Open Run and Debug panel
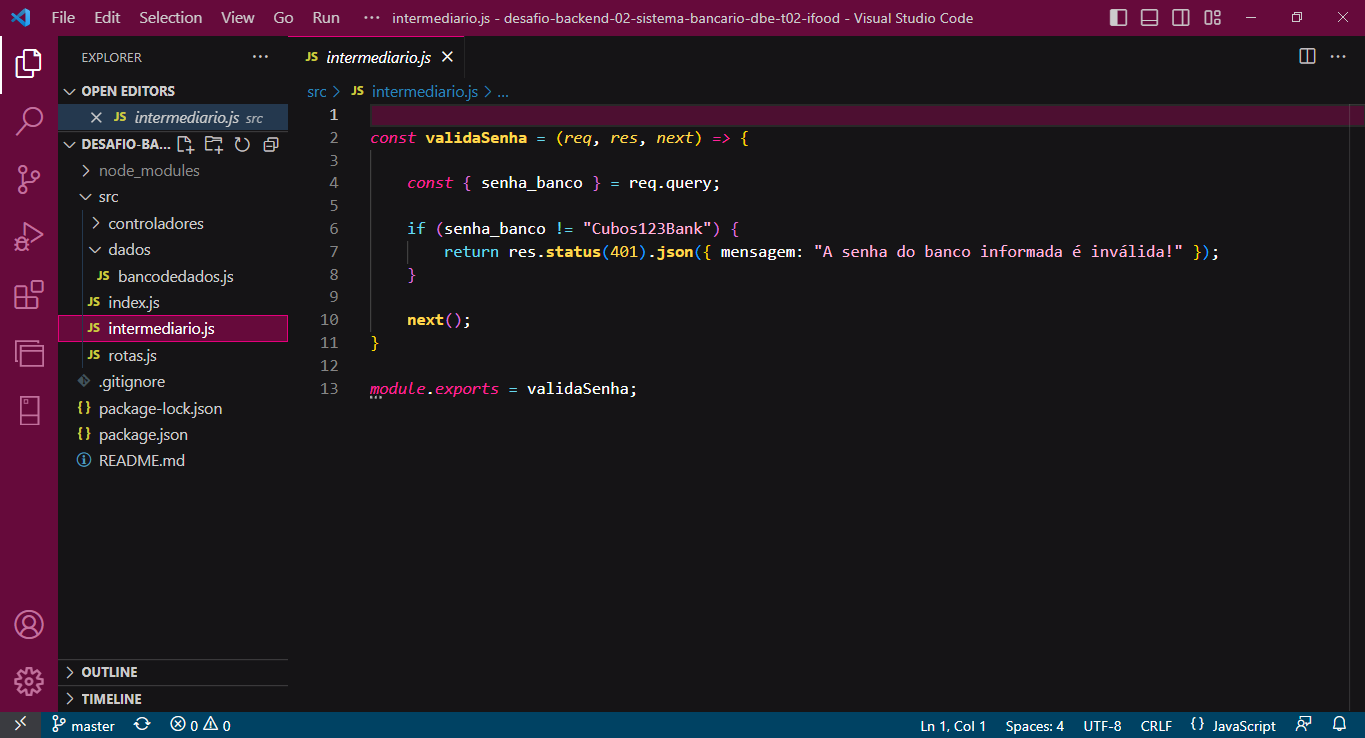This screenshot has height=738, width=1365. pyautogui.click(x=28, y=236)
